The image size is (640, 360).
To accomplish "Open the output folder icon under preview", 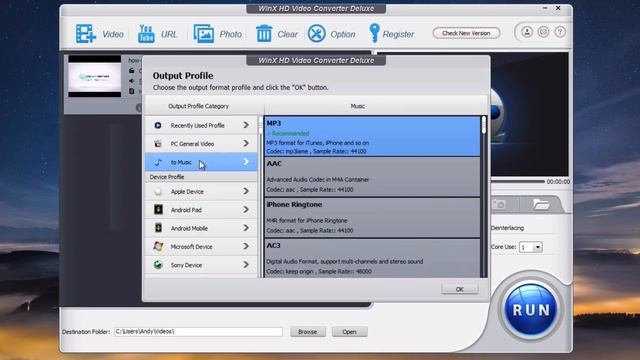I will point(541,204).
